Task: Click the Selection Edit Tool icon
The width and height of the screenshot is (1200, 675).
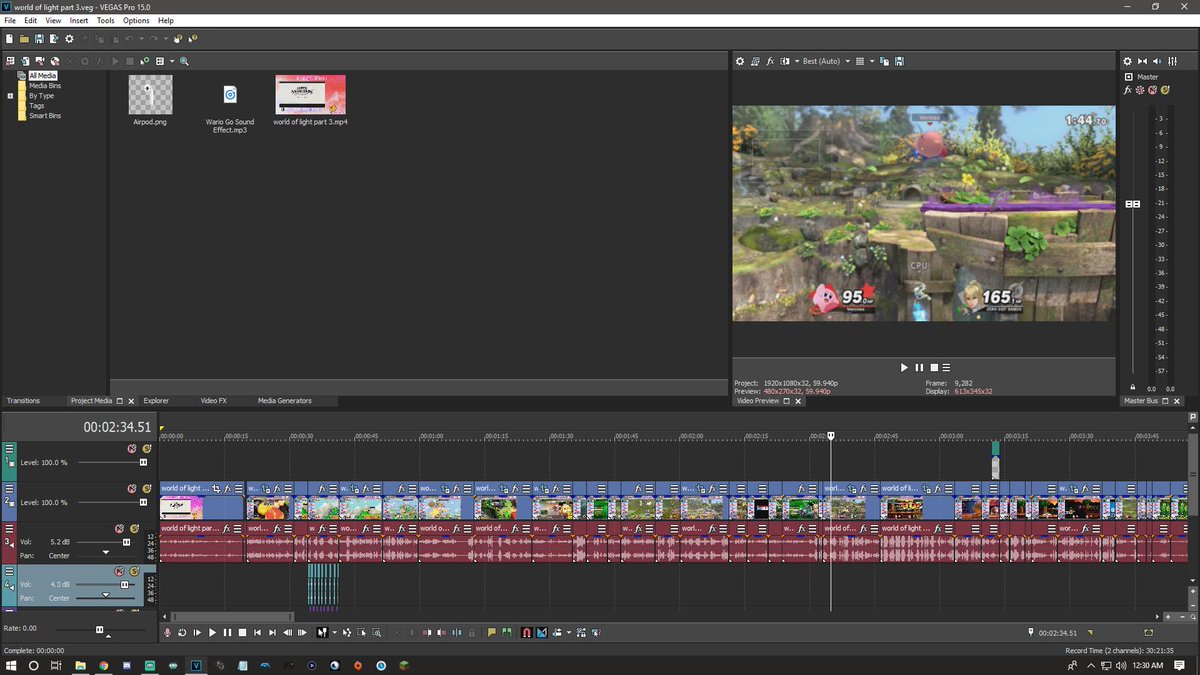Action: 362,632
